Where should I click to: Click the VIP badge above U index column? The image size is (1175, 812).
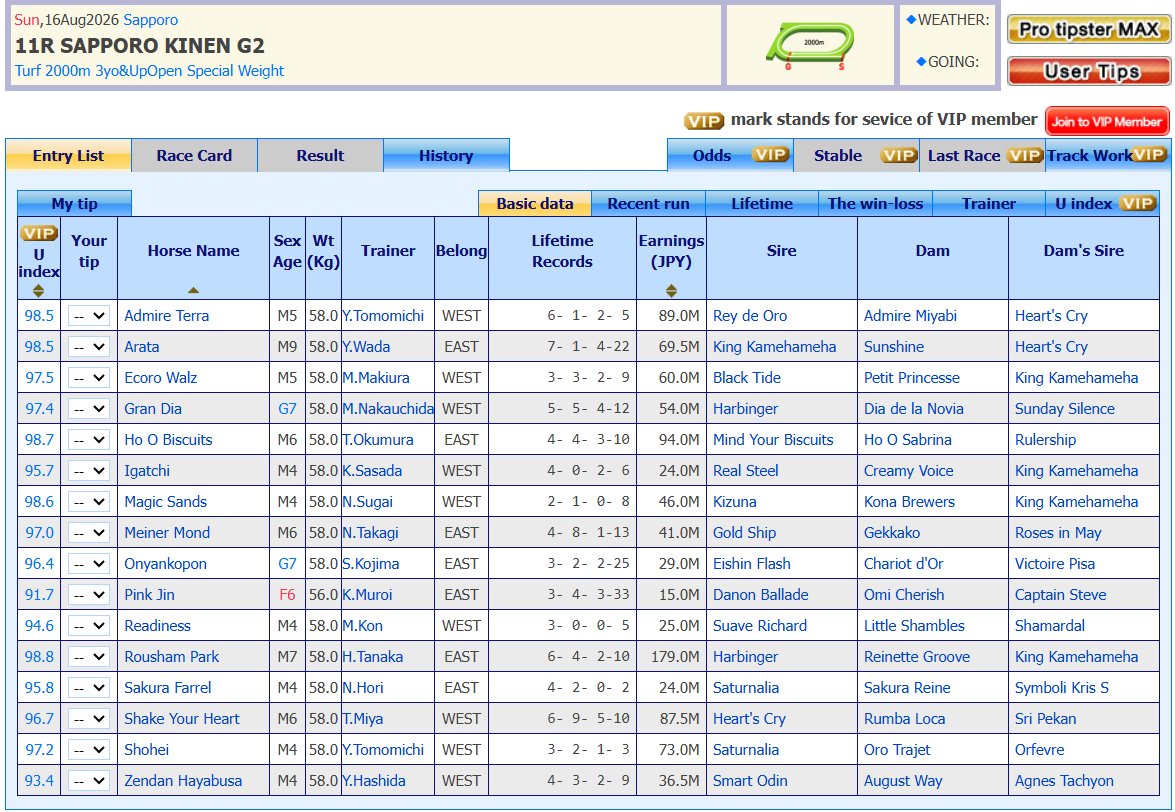click(39, 233)
